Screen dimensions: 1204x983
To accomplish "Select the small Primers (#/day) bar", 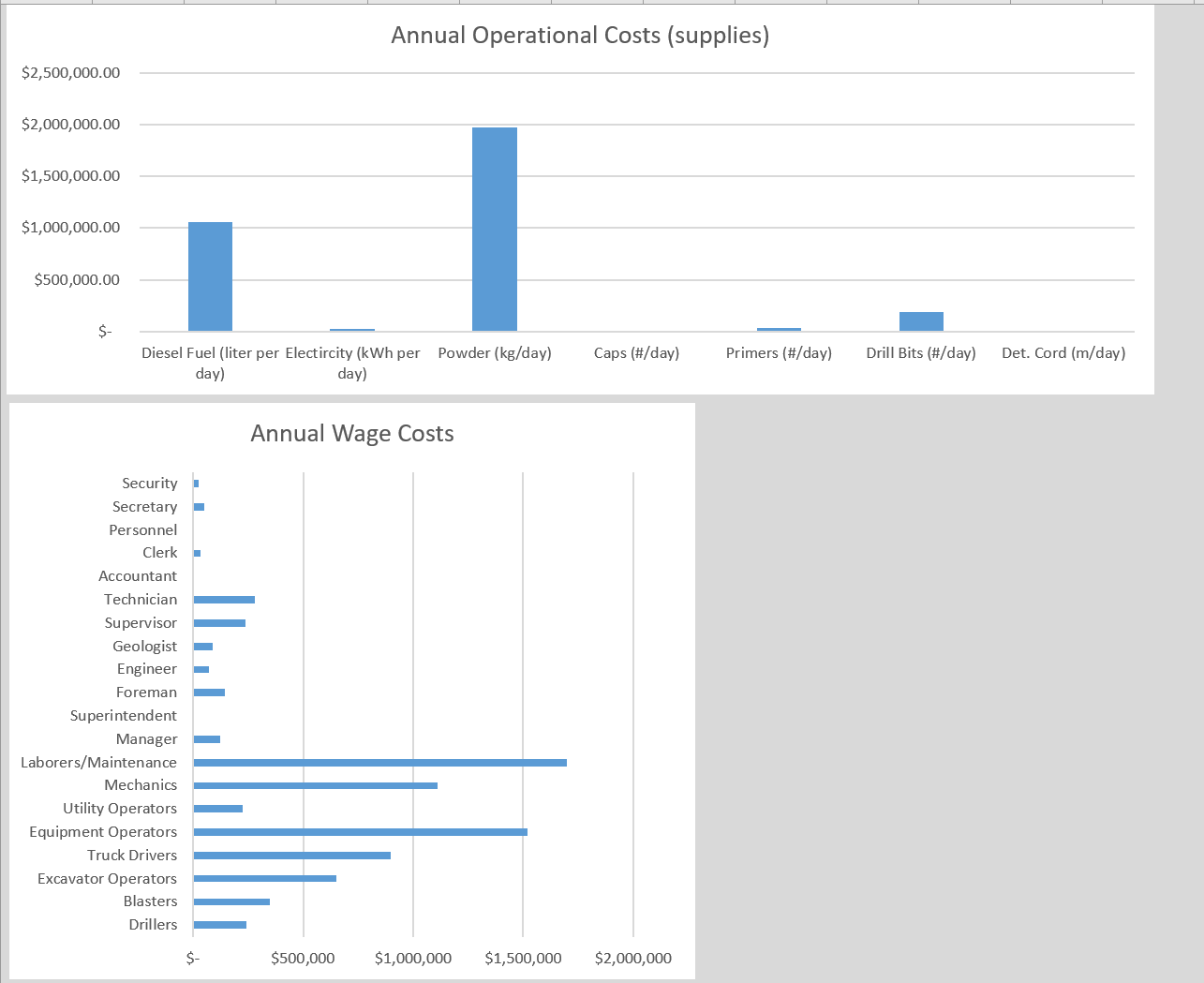I will (x=779, y=328).
